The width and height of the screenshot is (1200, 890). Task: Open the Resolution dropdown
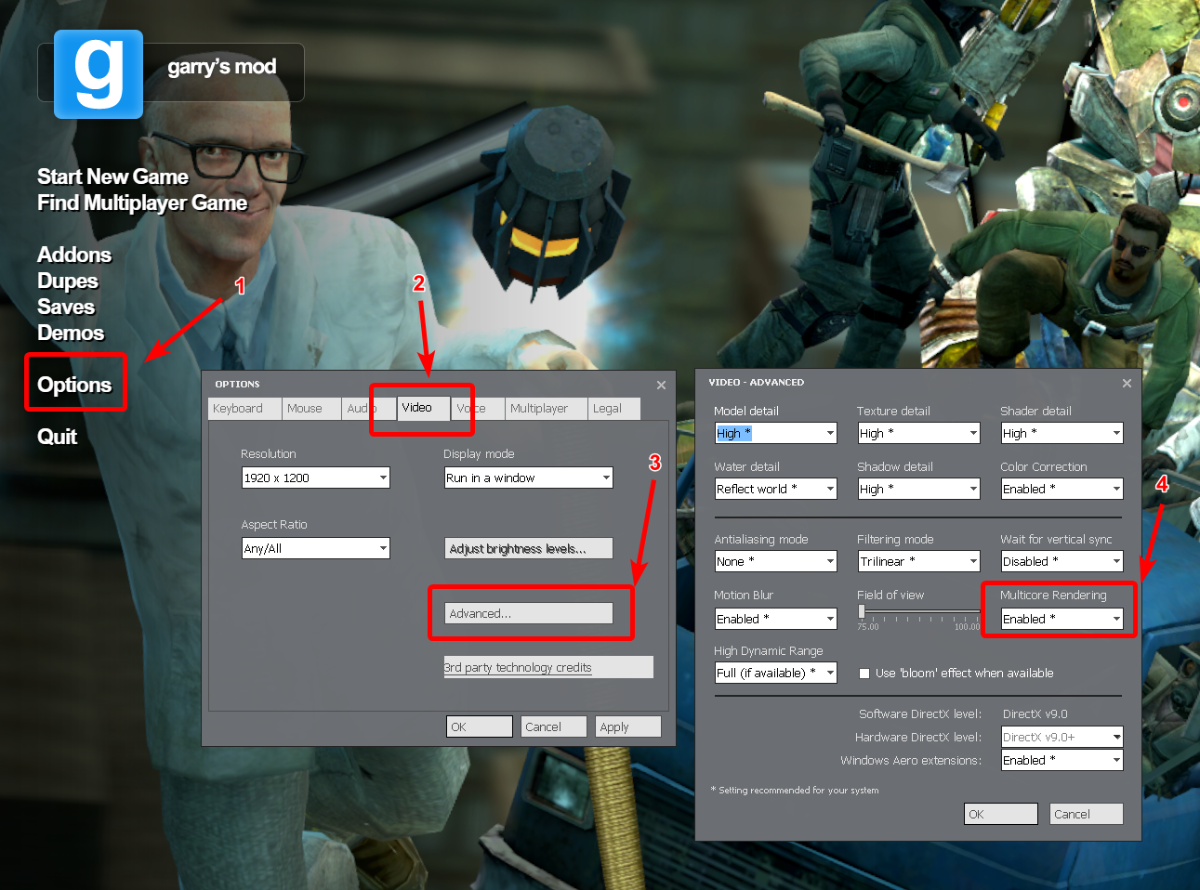pyautogui.click(x=315, y=478)
